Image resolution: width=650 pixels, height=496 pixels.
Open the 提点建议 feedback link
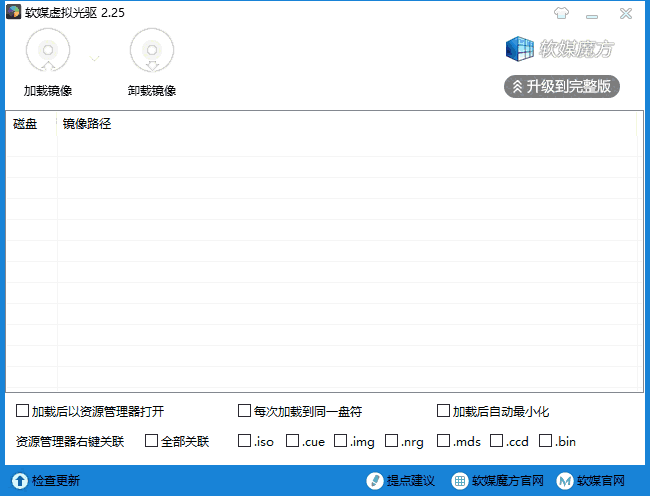411,481
